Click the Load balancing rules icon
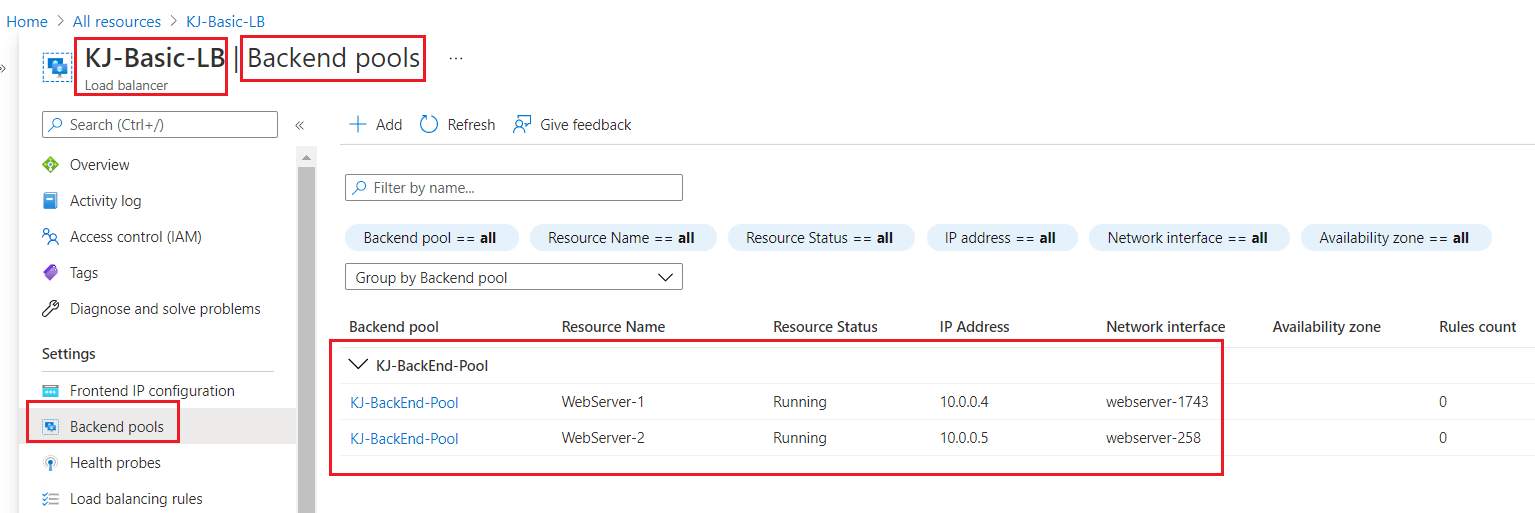This screenshot has width=1535, height=513. pos(50,499)
